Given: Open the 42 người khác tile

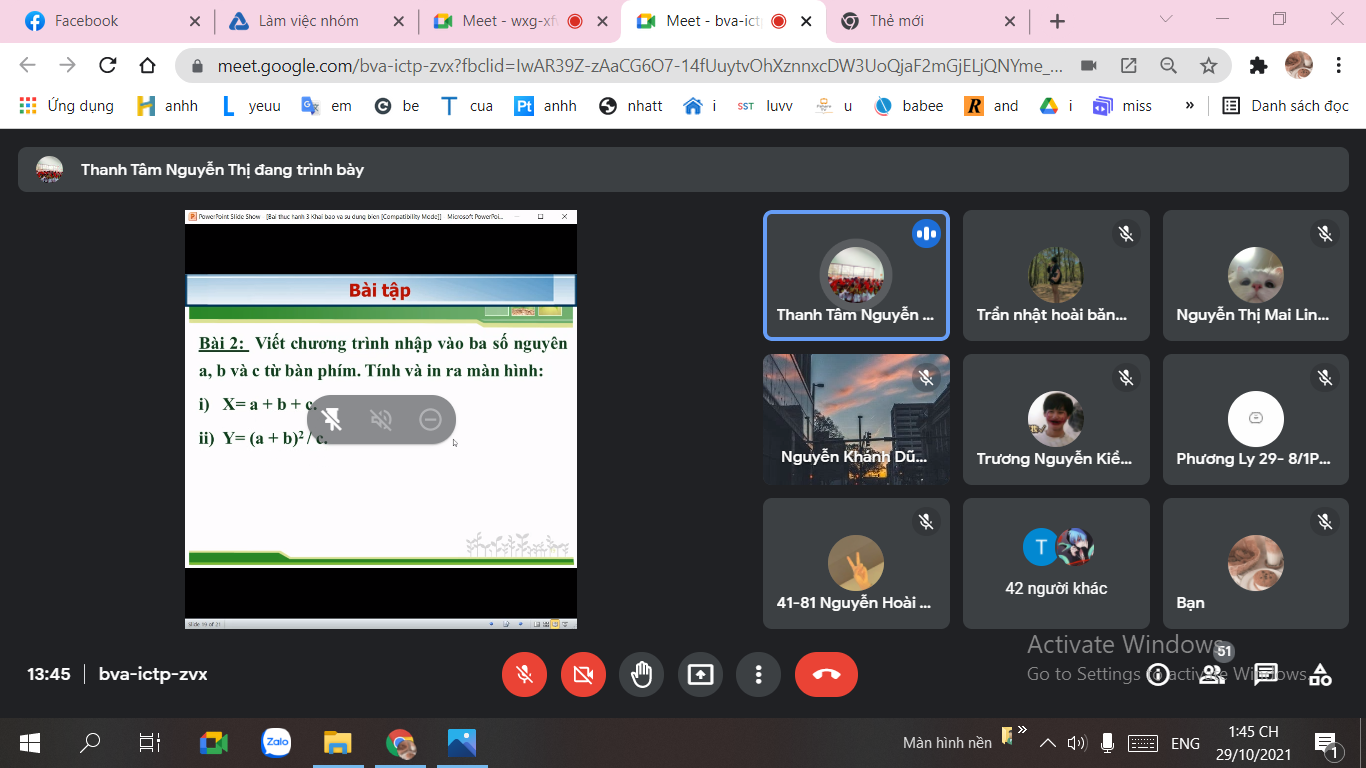Looking at the screenshot, I should coord(1056,564).
